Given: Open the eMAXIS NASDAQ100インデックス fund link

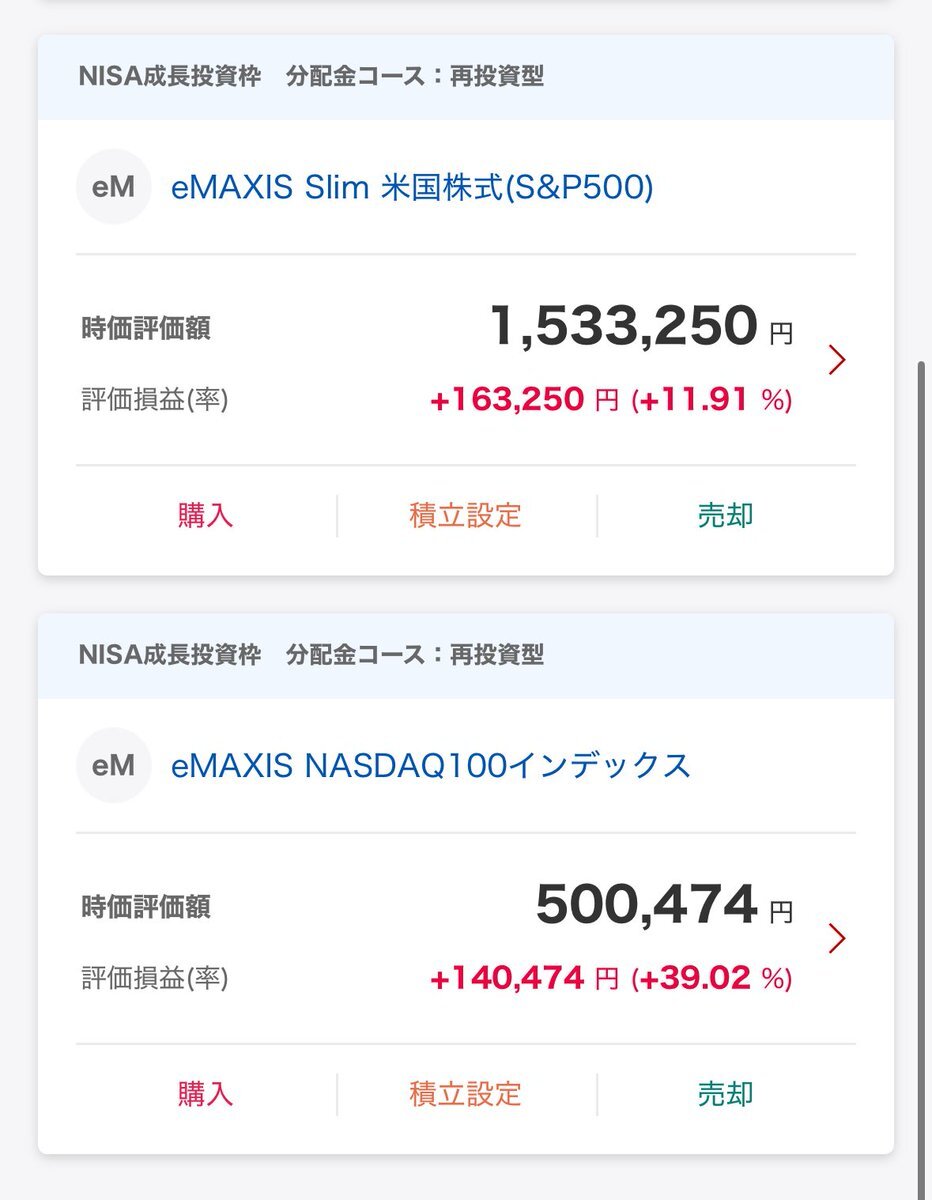Looking at the screenshot, I should pos(431,766).
